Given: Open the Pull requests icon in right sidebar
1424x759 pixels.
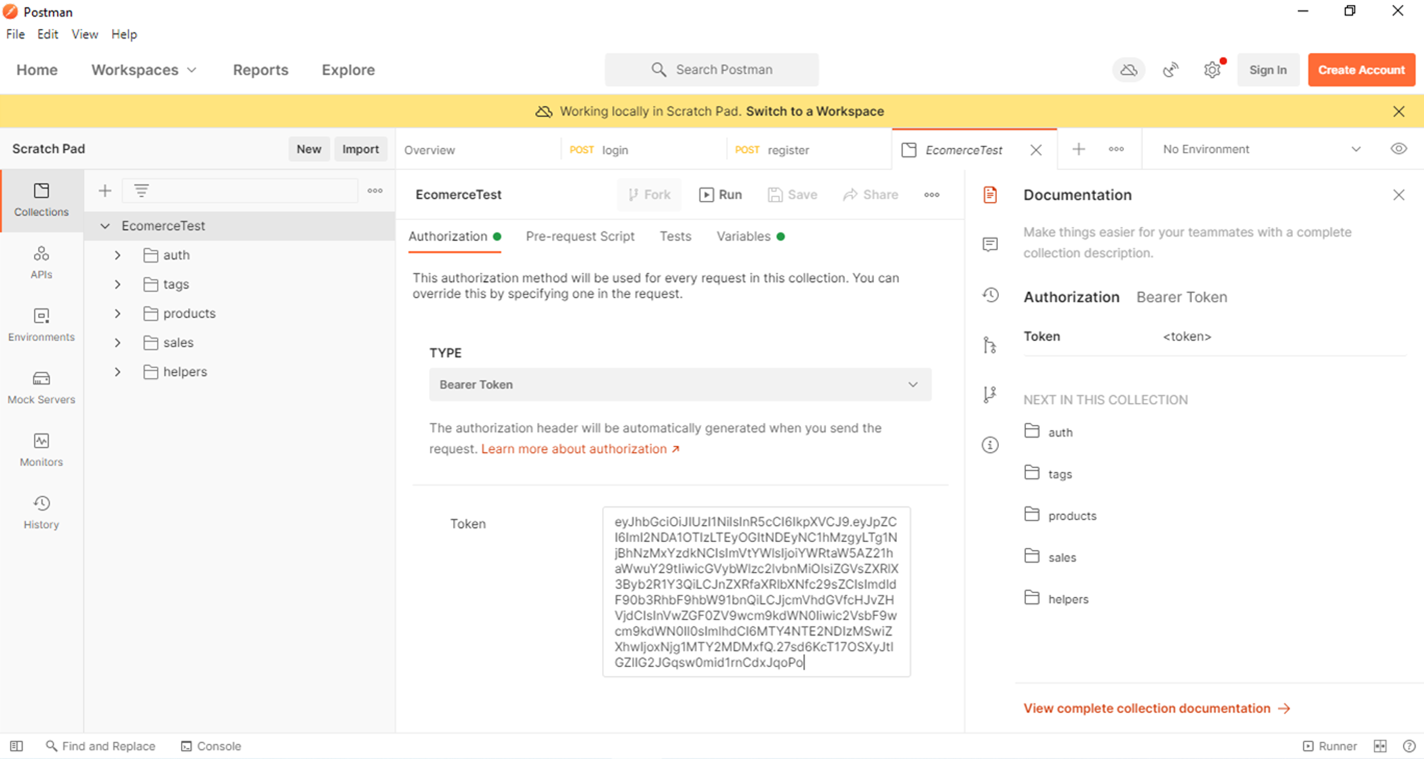Looking at the screenshot, I should point(990,345).
